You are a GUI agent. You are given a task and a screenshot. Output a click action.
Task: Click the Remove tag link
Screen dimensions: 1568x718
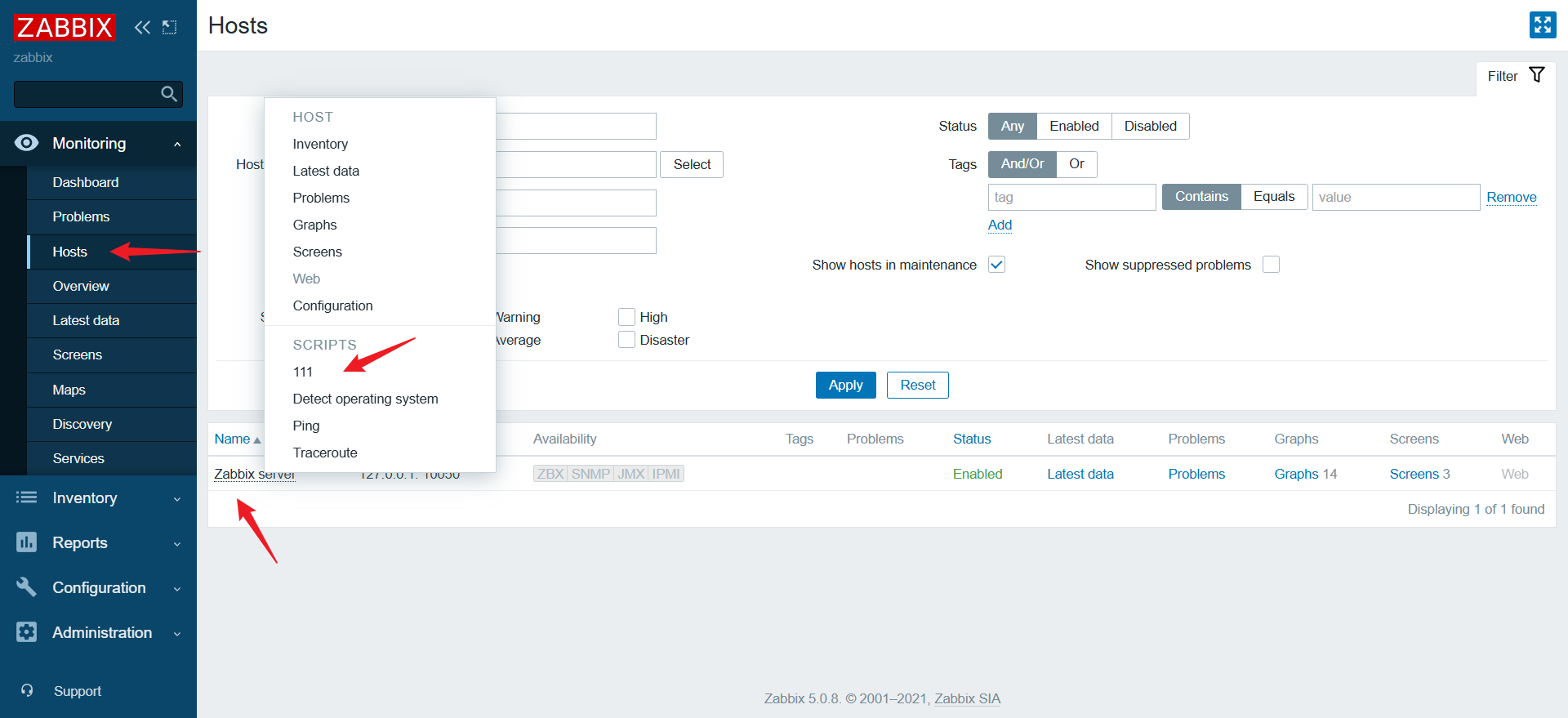click(1511, 197)
